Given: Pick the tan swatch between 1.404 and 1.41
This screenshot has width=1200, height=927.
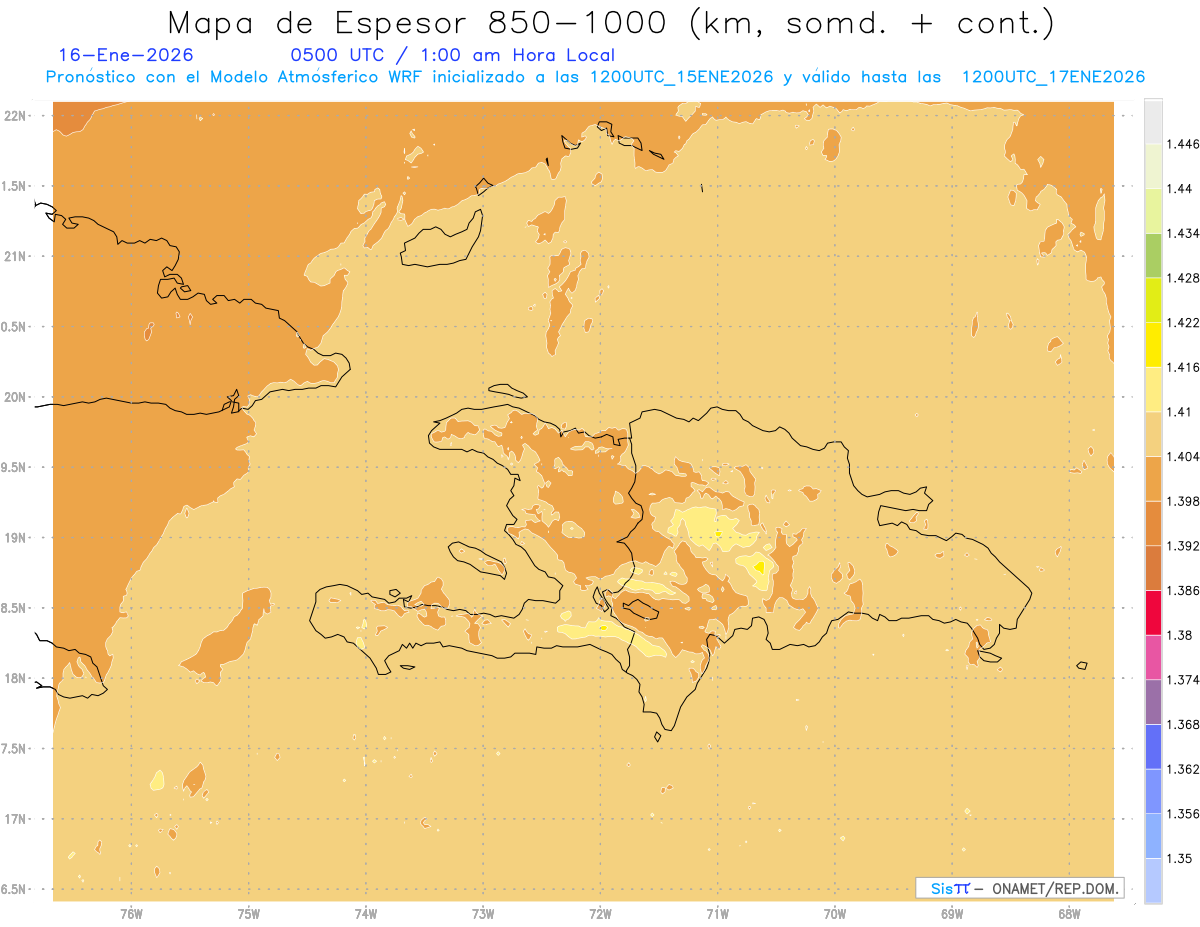Looking at the screenshot, I should coord(1153,433).
